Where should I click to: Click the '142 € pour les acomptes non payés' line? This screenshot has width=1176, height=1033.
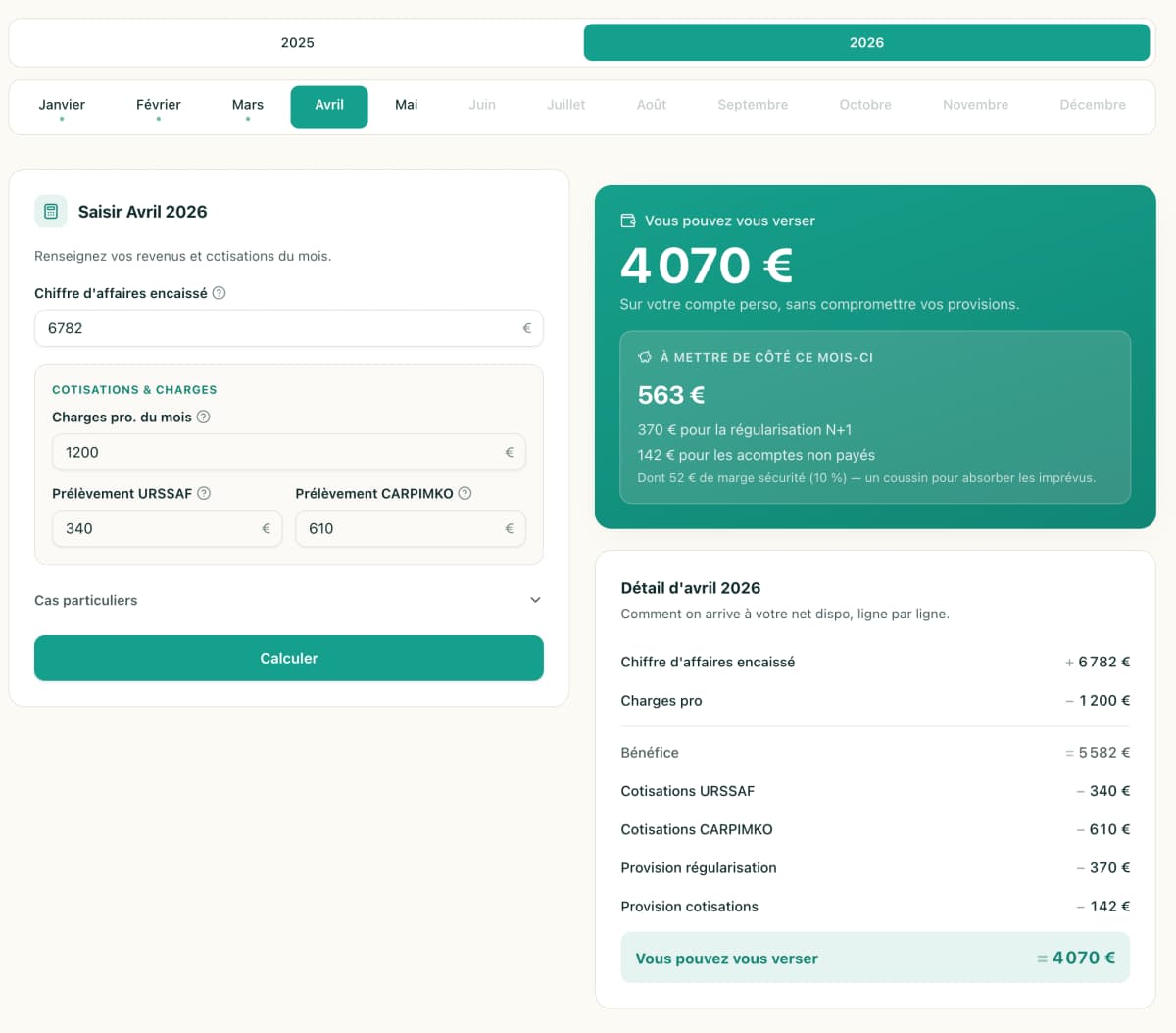click(x=757, y=455)
